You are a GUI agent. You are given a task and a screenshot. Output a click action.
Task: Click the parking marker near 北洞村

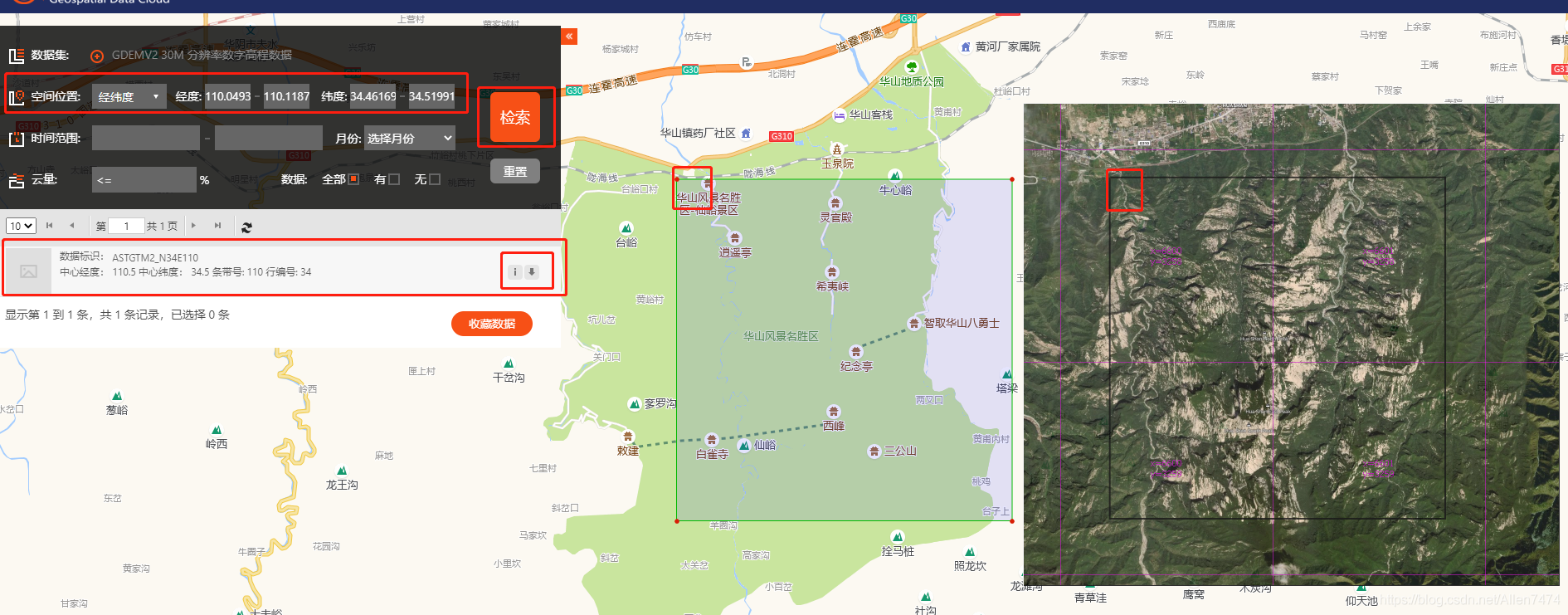pyautogui.click(x=747, y=62)
